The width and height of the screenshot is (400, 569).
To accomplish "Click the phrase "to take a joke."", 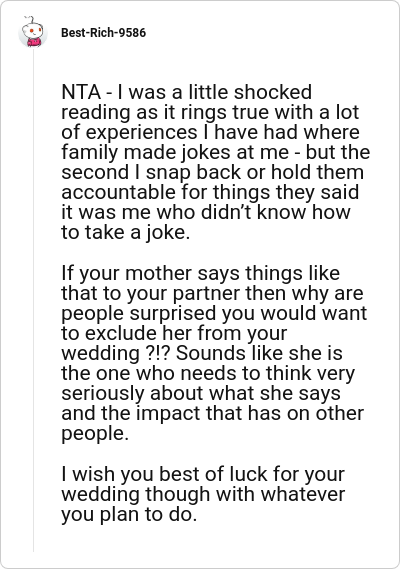I will (126, 232).
